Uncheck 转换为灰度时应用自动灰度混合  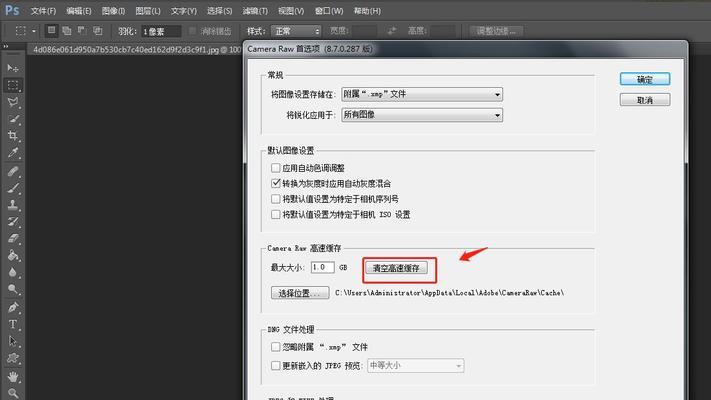coord(275,183)
